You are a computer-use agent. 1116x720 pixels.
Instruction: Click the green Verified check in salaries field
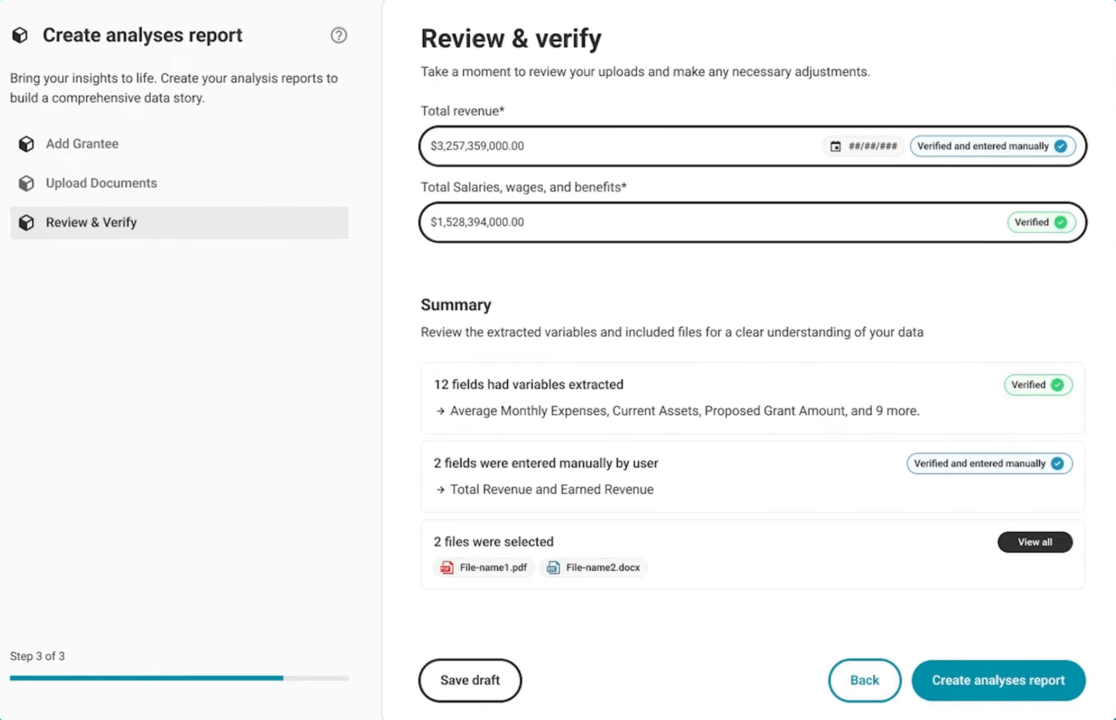click(x=1060, y=222)
